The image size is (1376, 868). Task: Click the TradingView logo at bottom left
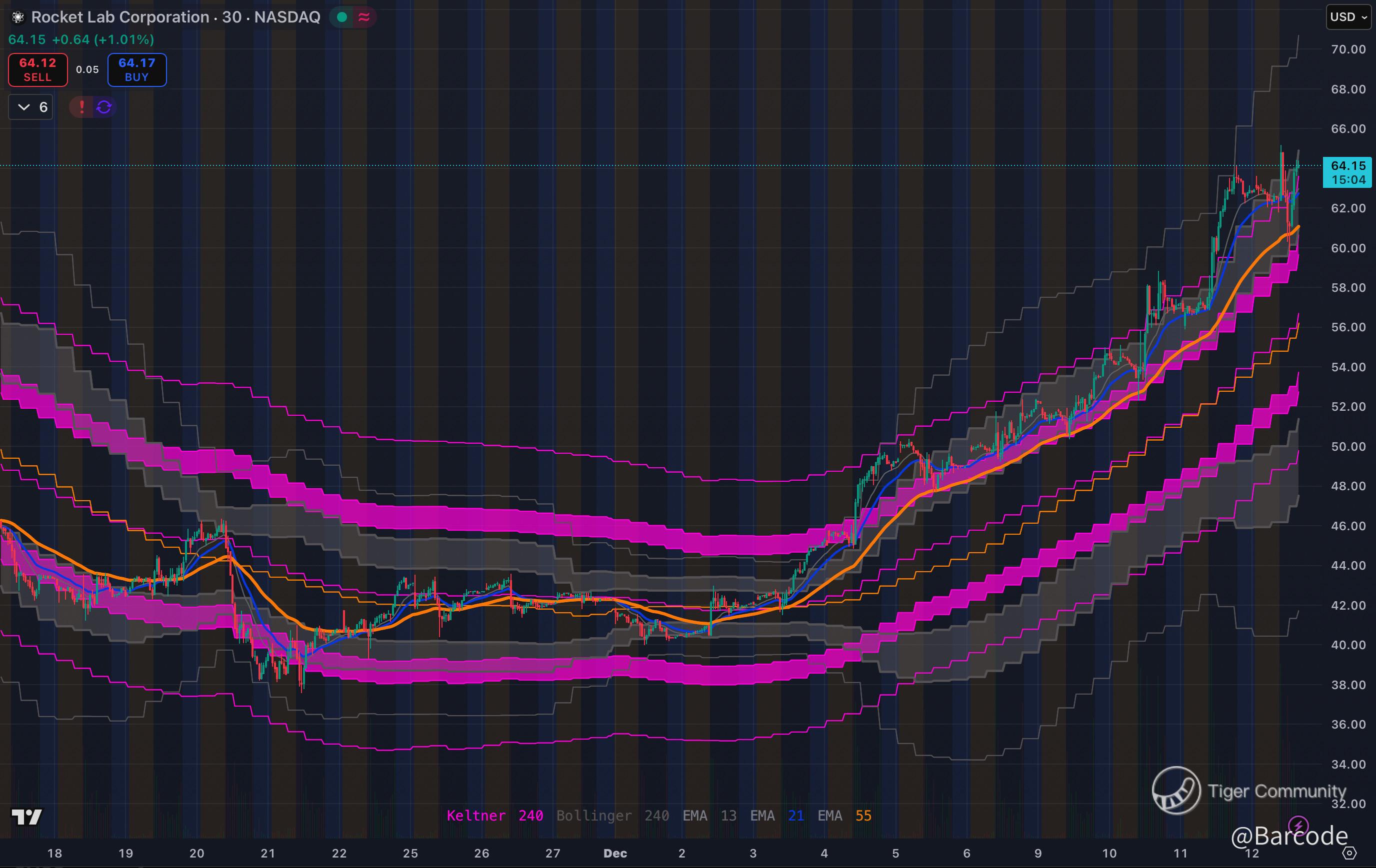point(26,817)
